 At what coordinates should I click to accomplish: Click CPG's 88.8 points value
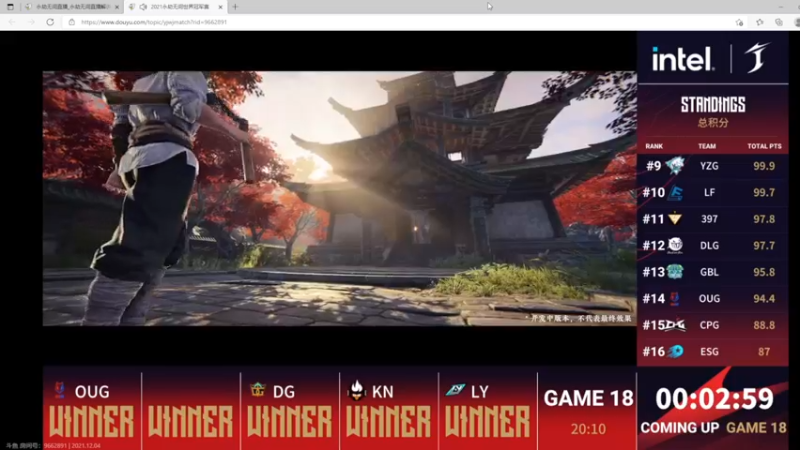pyautogui.click(x=764, y=325)
